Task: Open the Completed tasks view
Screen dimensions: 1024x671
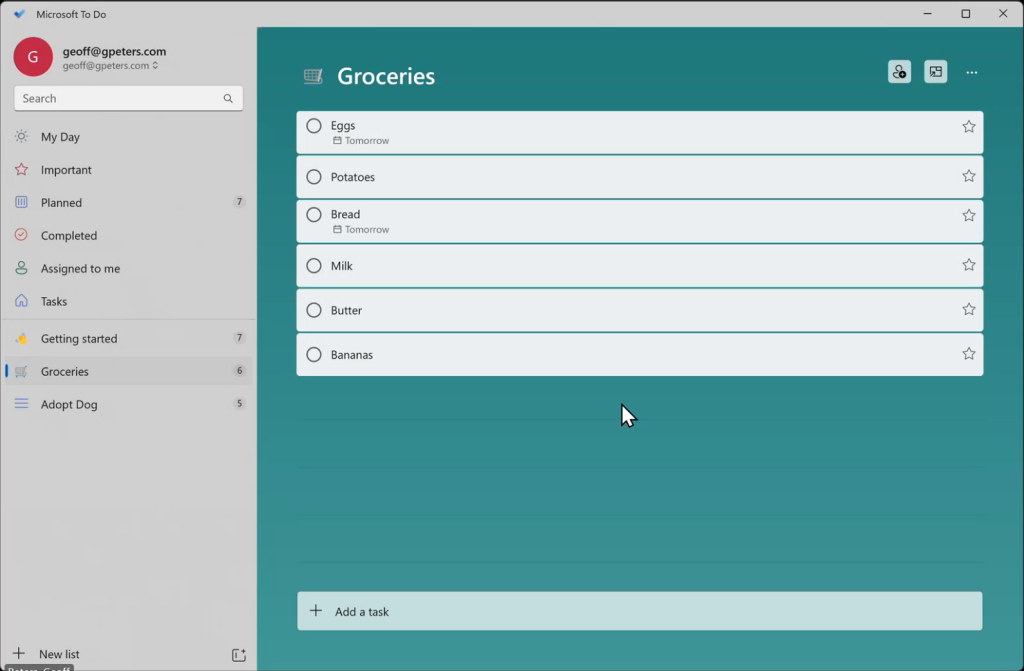Action: click(x=68, y=236)
